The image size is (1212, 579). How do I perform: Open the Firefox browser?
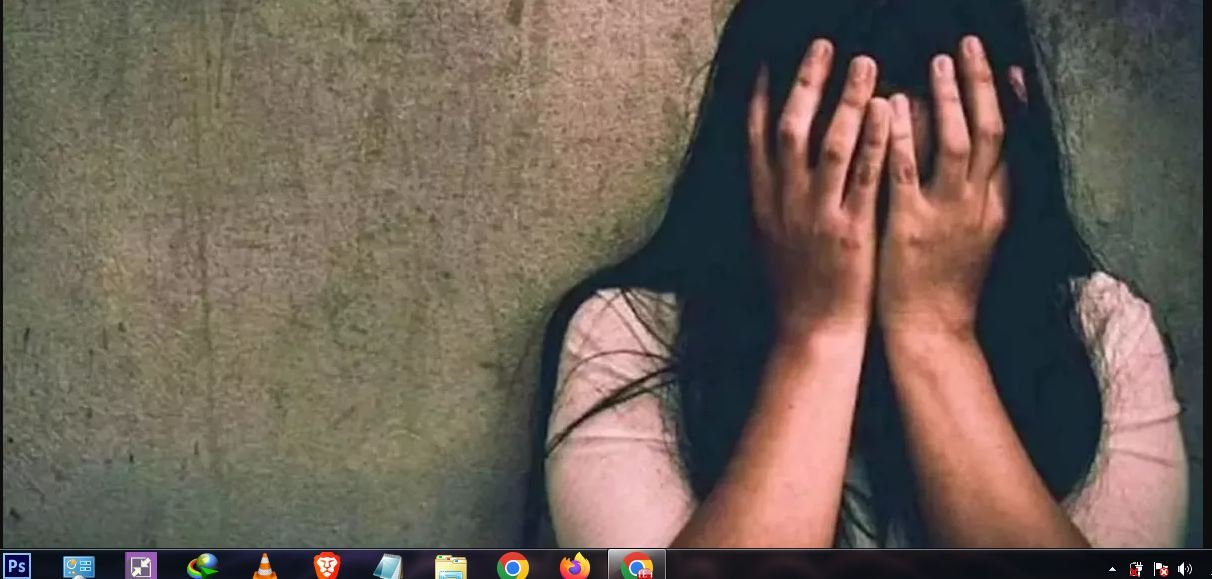(575, 567)
